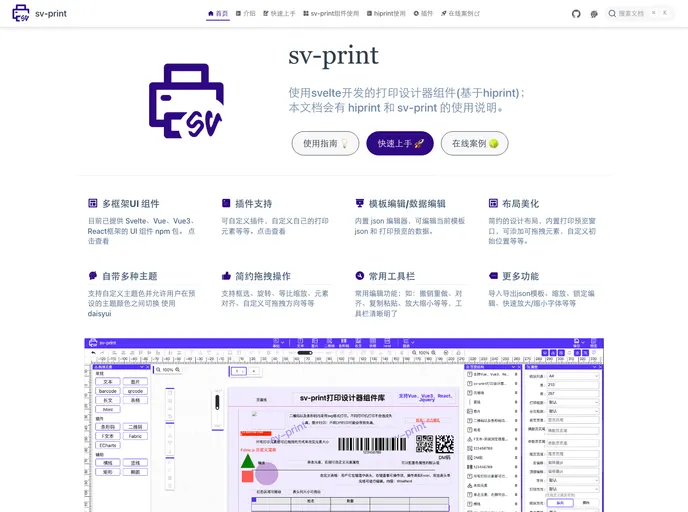Click icon beside 模板编辑/数据编辑

click(x=360, y=203)
